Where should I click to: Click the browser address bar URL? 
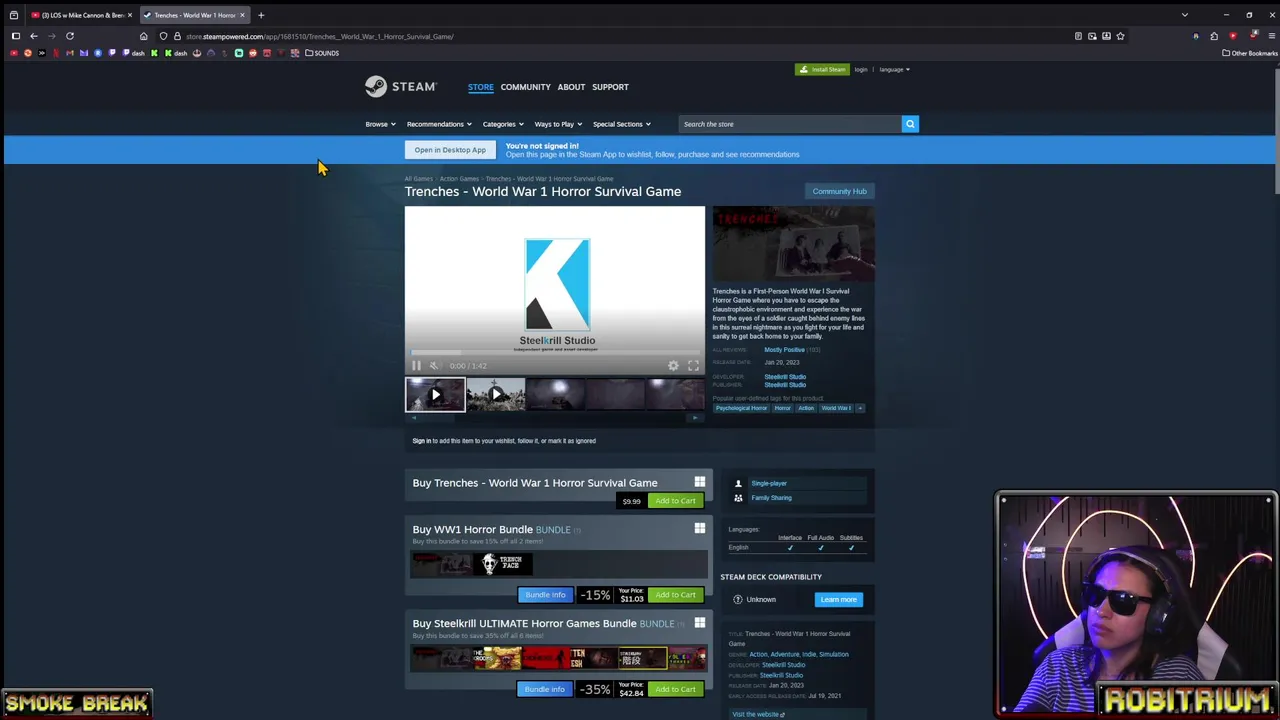[x=320, y=36]
